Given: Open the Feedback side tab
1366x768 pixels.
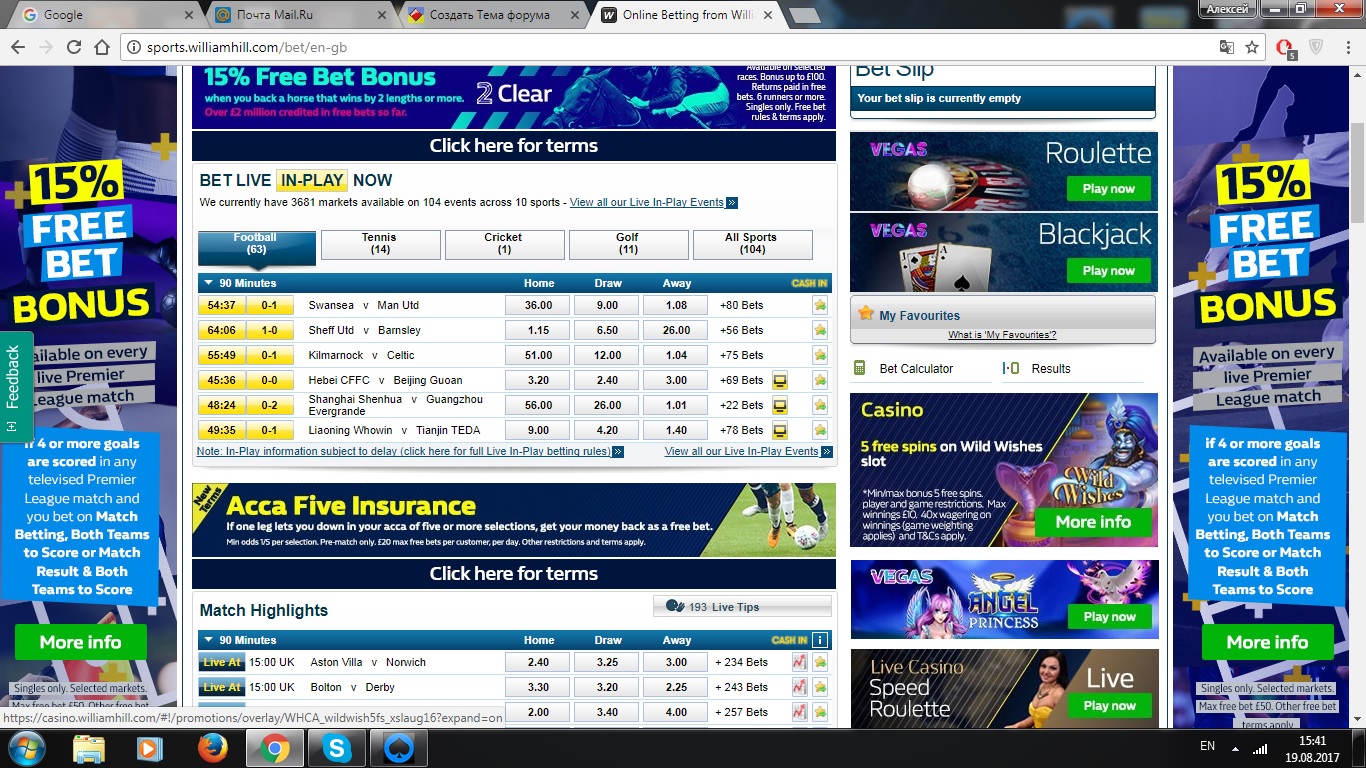Looking at the screenshot, I should (14, 385).
